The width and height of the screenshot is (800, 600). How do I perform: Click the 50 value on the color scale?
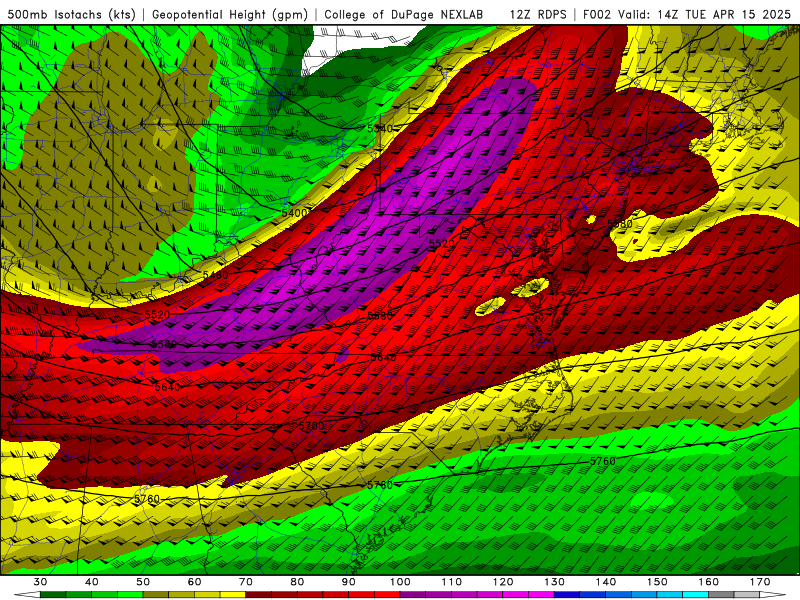point(143,582)
